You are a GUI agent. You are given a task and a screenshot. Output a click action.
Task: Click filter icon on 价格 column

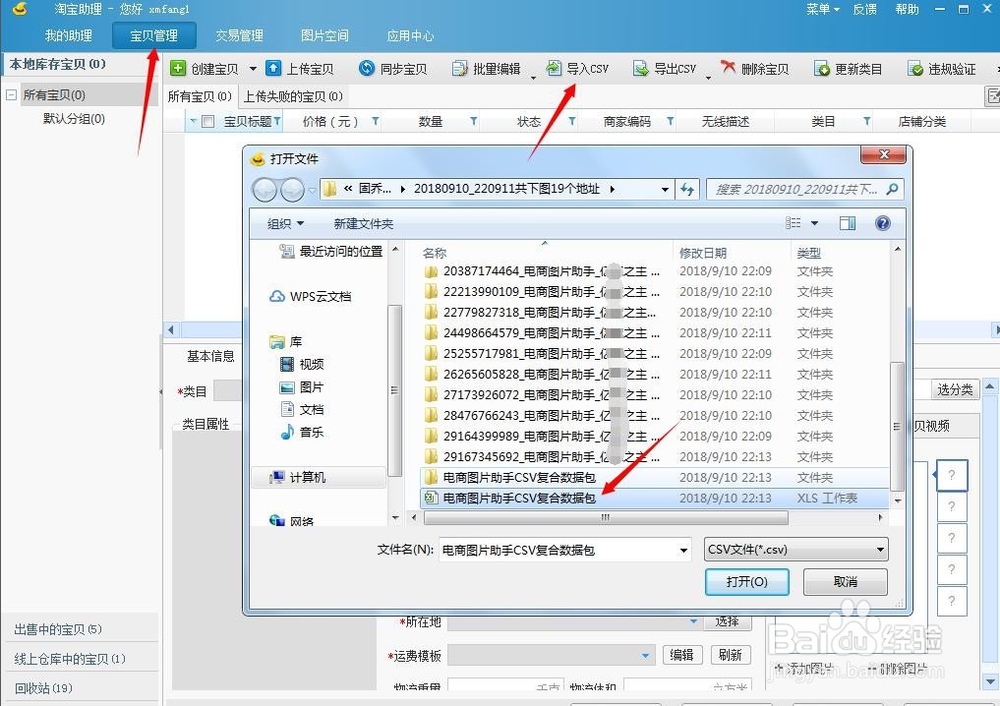tap(375, 121)
